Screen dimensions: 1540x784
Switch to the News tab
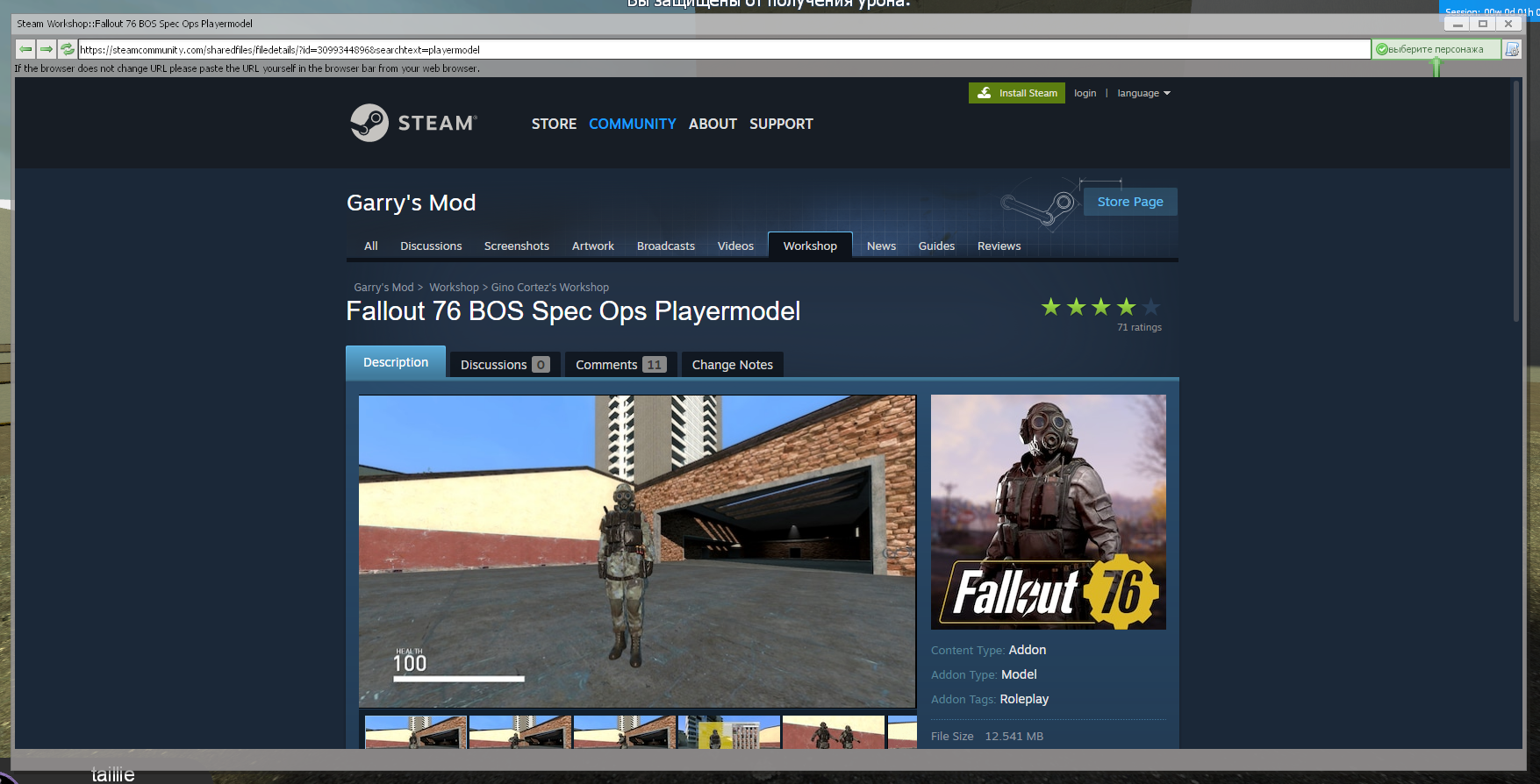[x=881, y=246]
